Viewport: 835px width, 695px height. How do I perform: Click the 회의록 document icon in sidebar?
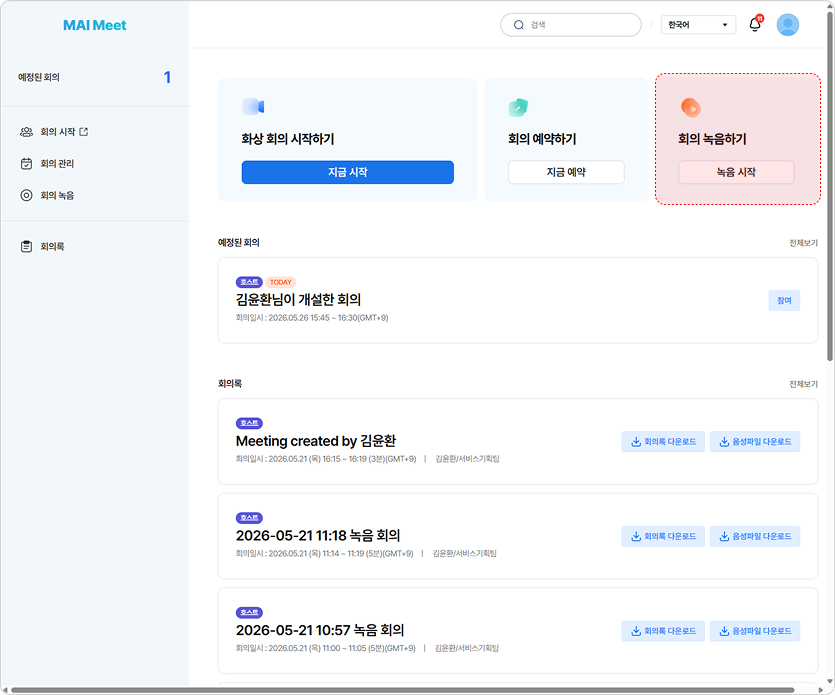coord(26,247)
